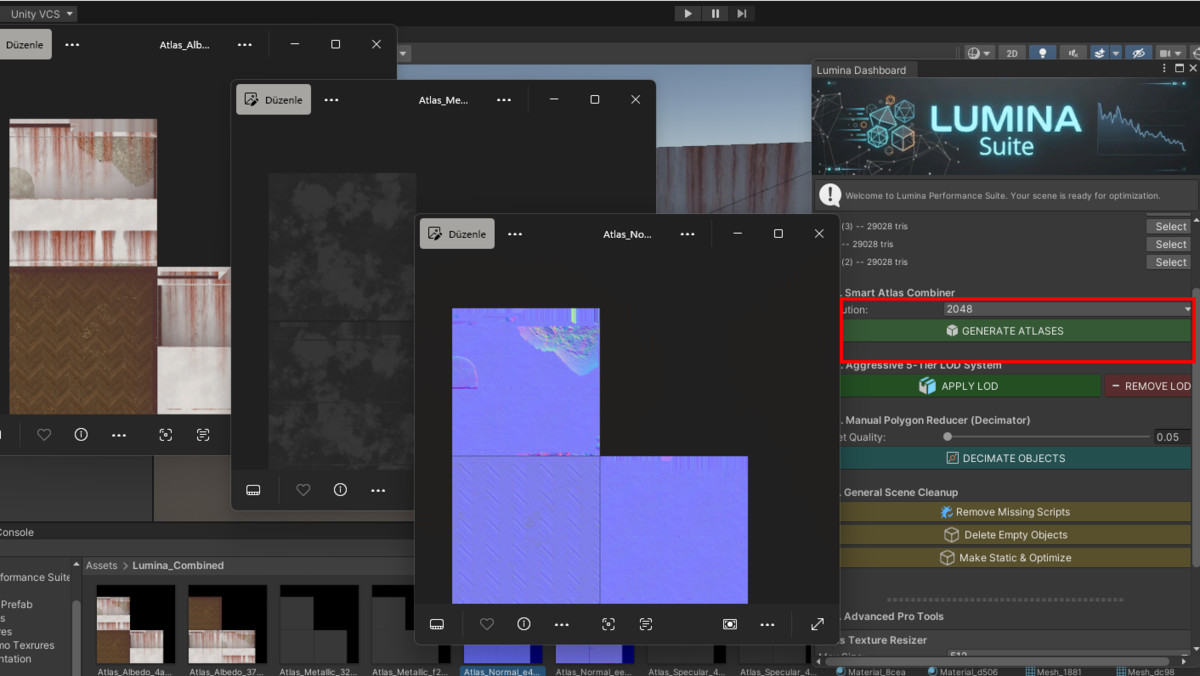Open bottom more options in Atlas_Me window

click(378, 490)
